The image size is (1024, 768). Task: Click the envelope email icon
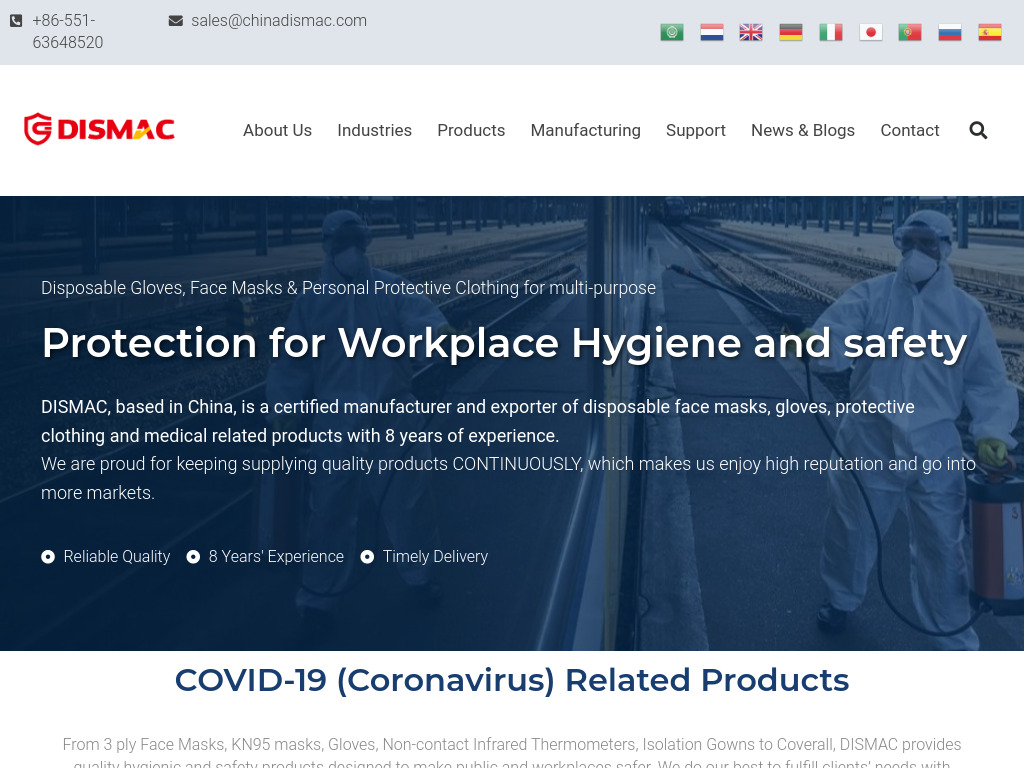[176, 21]
